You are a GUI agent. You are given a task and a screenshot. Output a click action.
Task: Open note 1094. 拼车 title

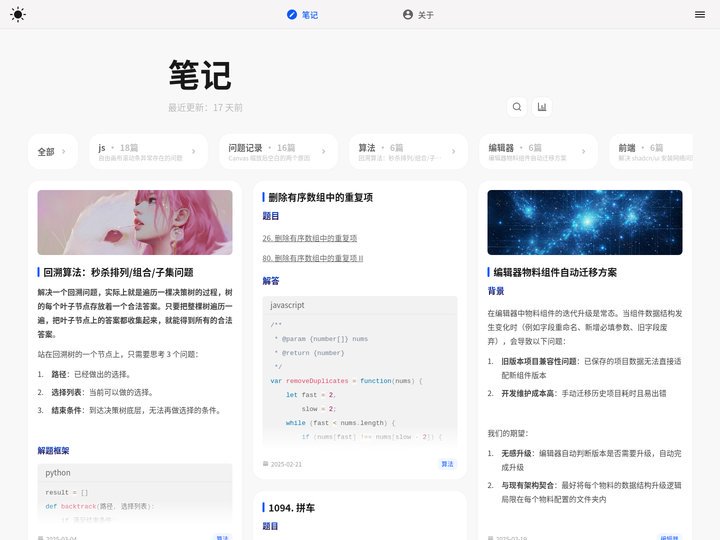[292, 508]
